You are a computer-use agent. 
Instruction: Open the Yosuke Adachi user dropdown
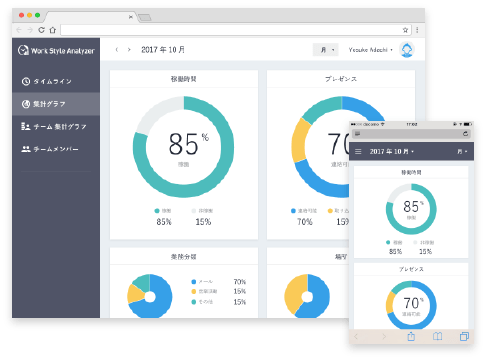click(x=371, y=50)
